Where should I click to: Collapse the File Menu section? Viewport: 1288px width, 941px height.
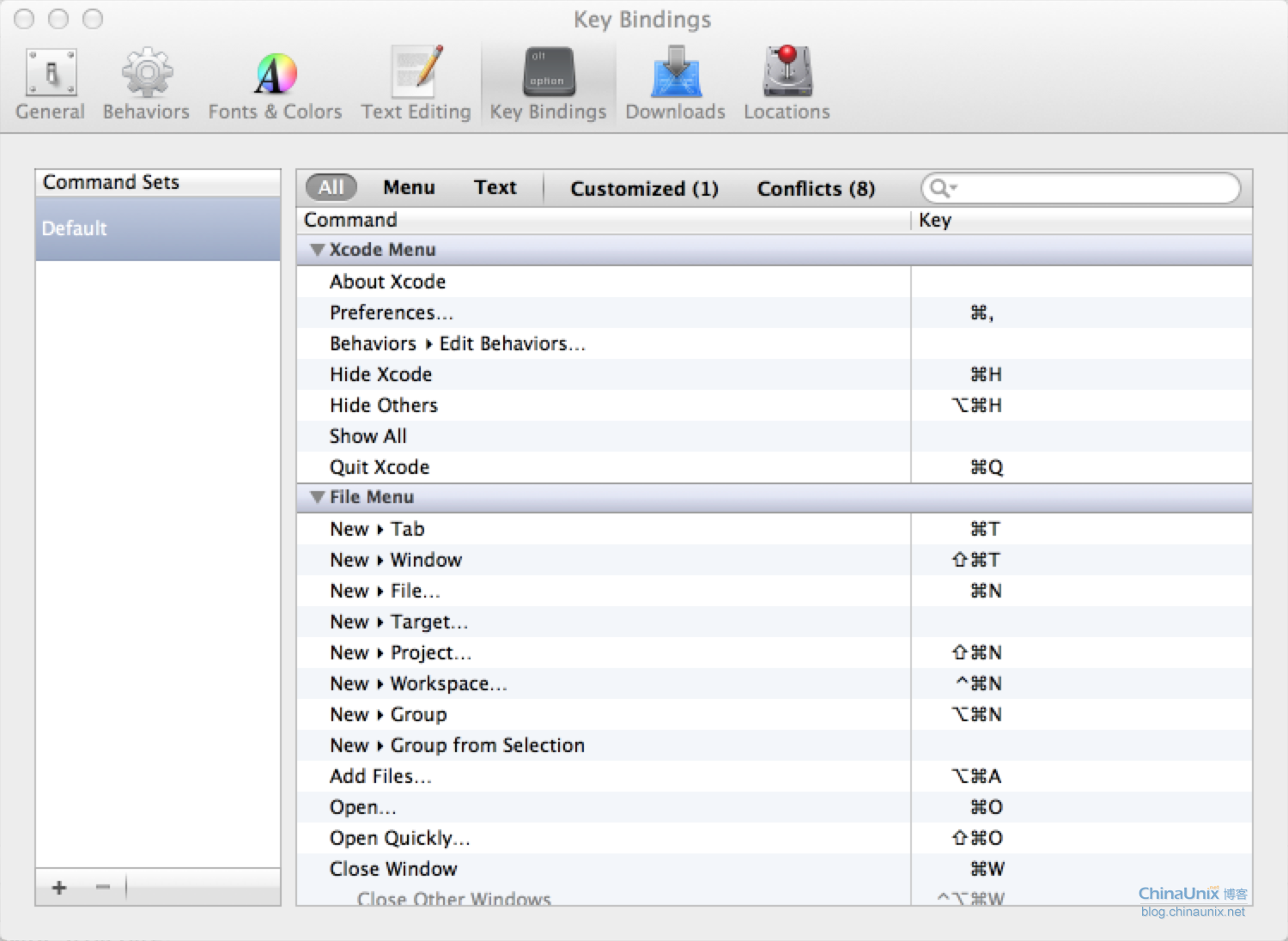(318, 497)
